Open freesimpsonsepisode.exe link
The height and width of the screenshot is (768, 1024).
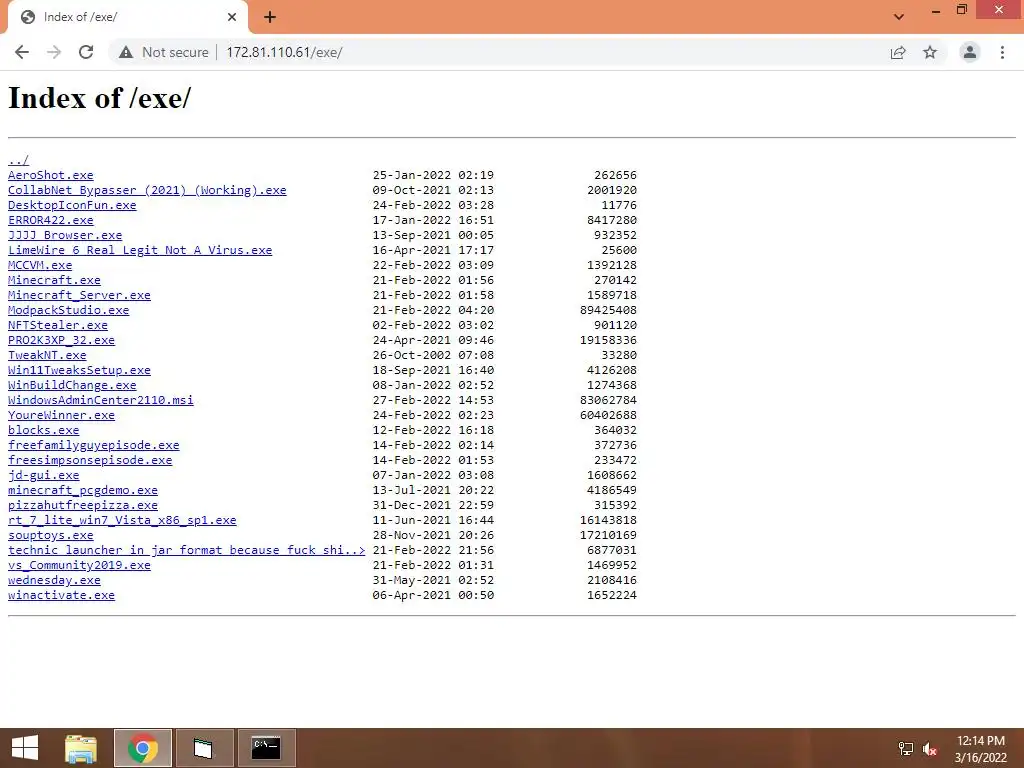(90, 460)
